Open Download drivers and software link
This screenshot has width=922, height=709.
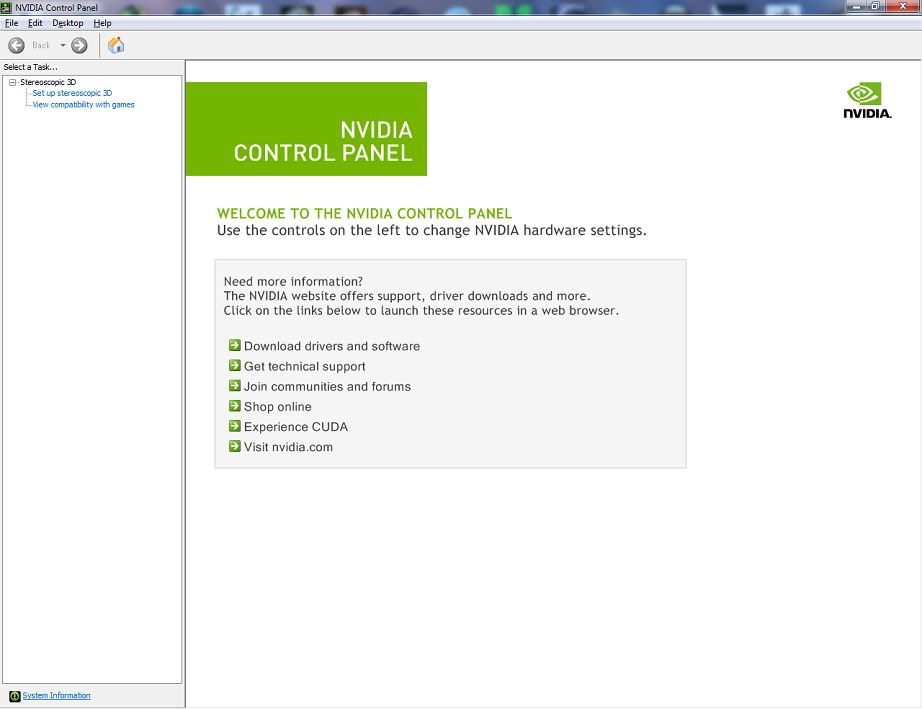pos(332,346)
